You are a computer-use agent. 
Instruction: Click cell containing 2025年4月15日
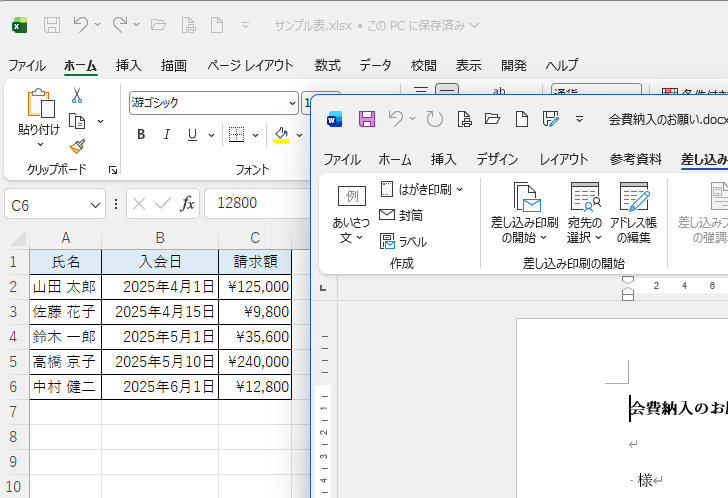point(160,312)
